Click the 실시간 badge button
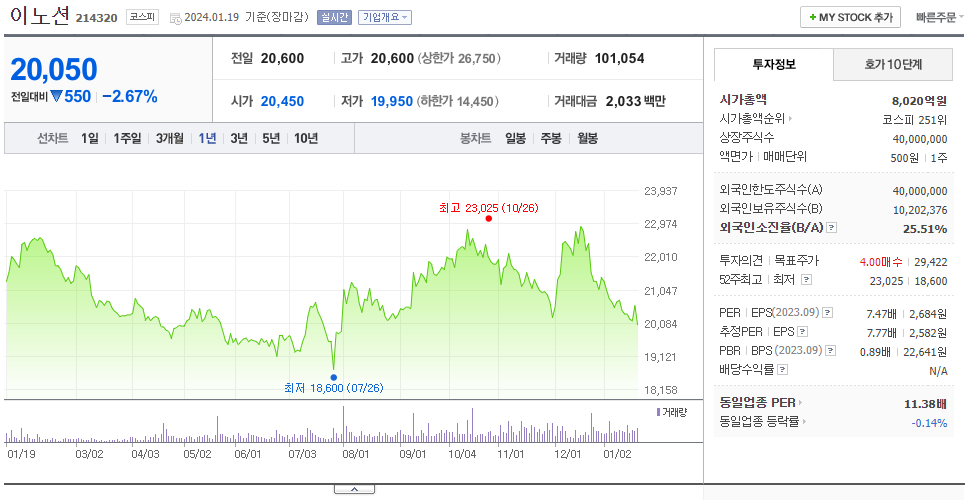968x500 pixels. tap(334, 18)
